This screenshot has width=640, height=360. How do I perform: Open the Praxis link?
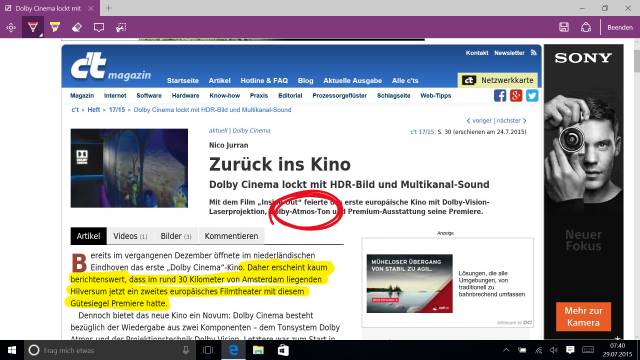pos(259,96)
